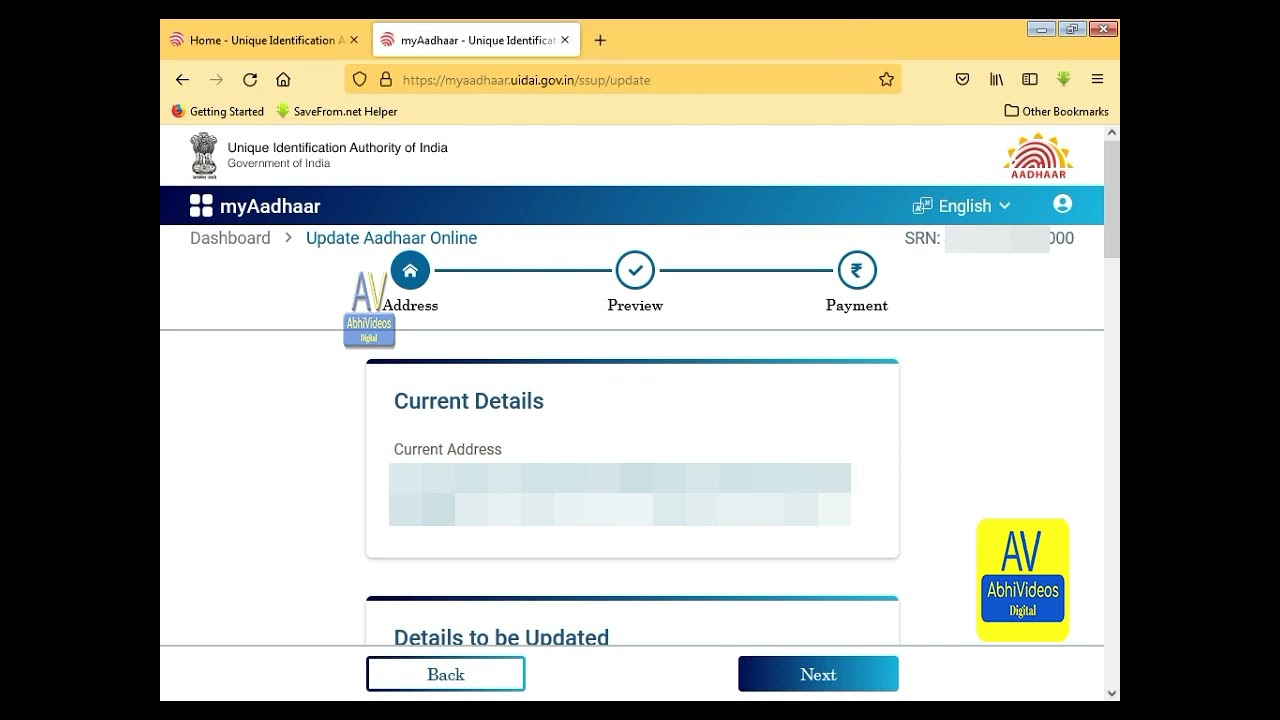Click the Back button
This screenshot has width=1280, height=720.
[x=446, y=674]
